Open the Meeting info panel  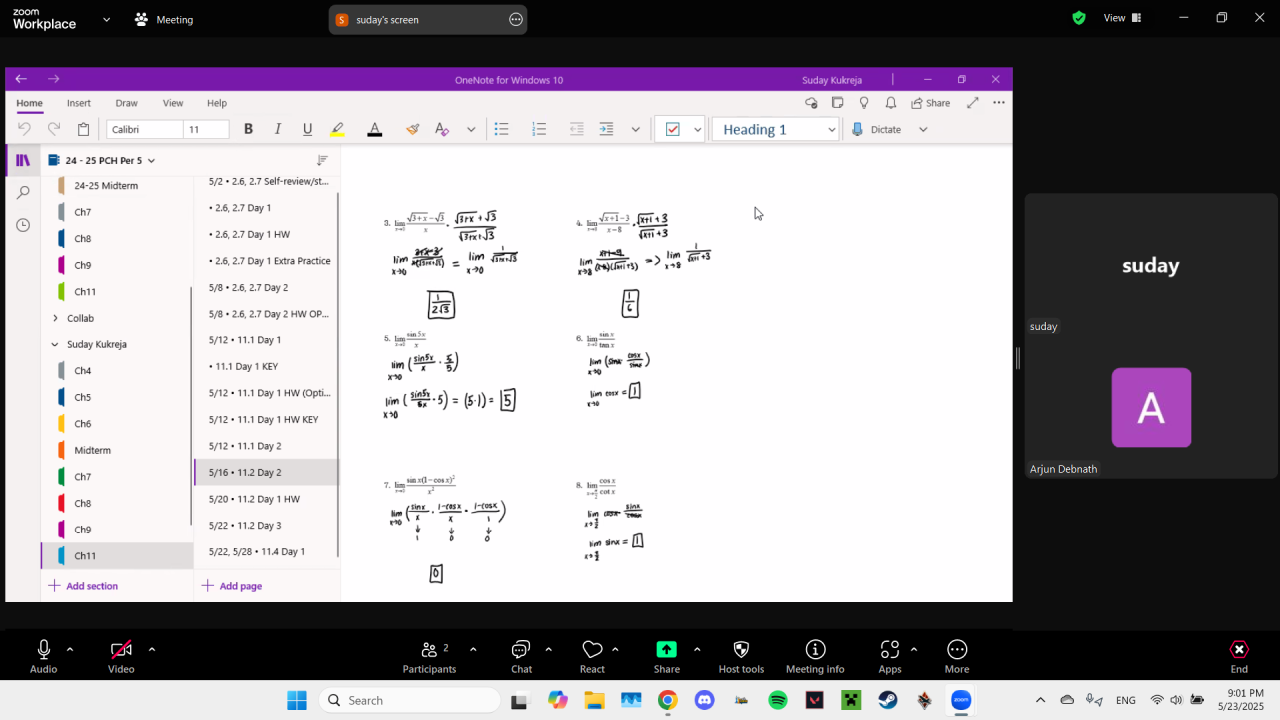815,651
